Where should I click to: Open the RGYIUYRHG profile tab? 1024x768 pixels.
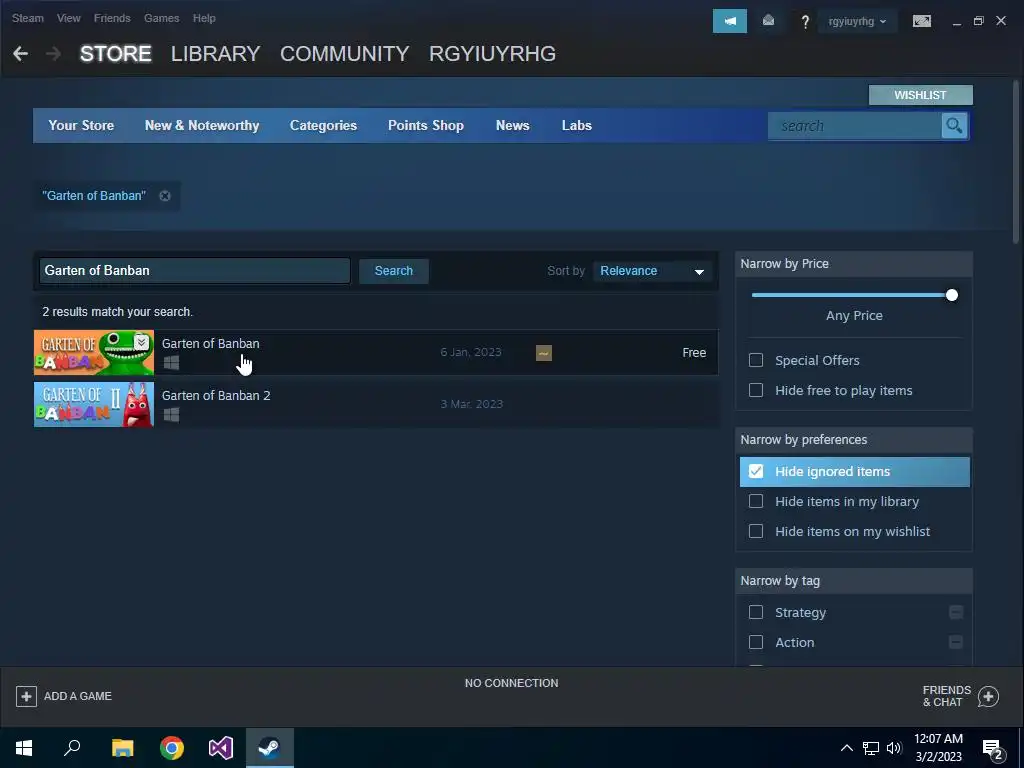[492, 54]
